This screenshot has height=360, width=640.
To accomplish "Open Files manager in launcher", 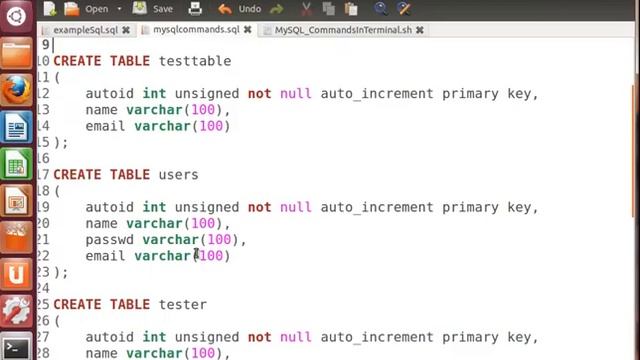I will (16, 53).
